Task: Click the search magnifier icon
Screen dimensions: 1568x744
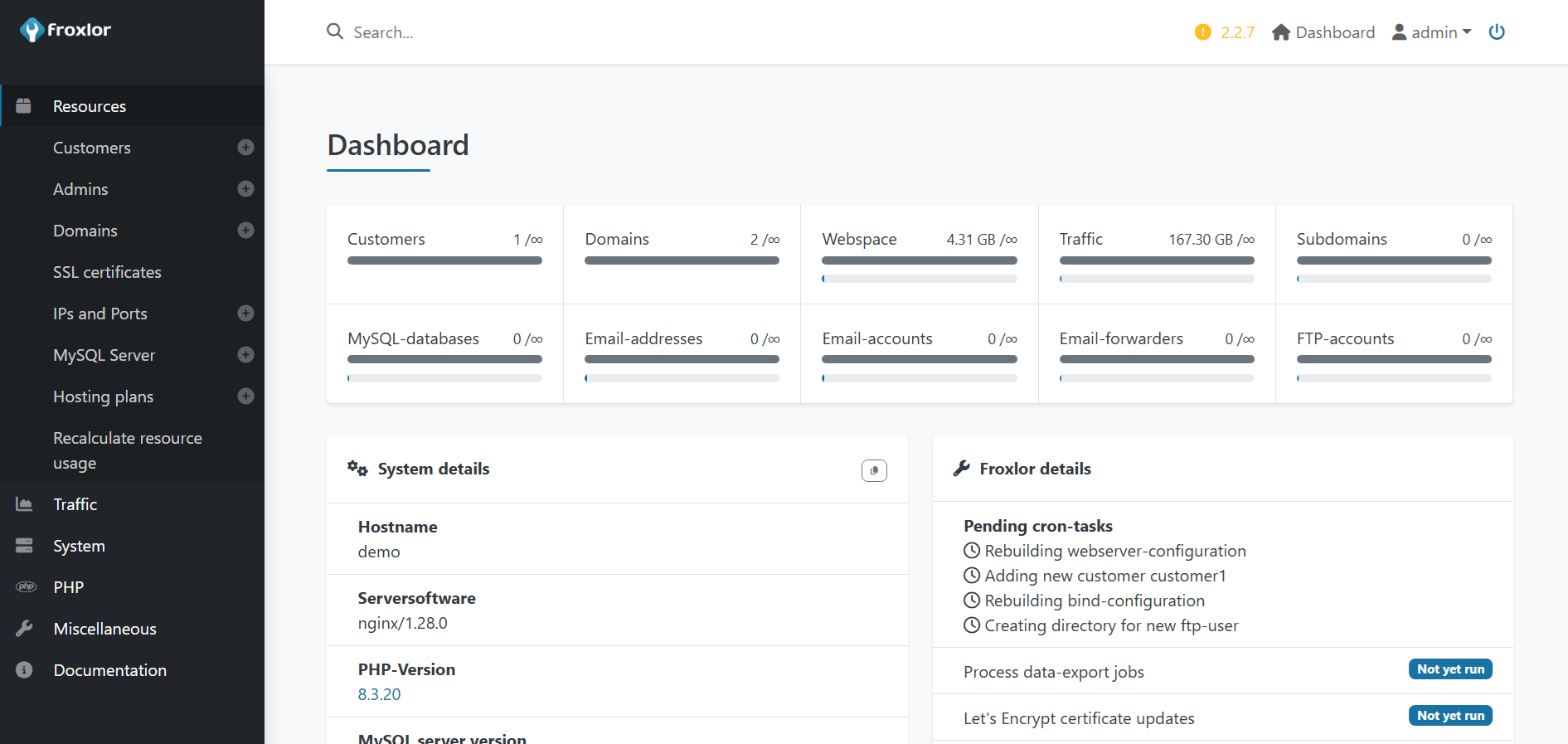Action: pyautogui.click(x=335, y=32)
